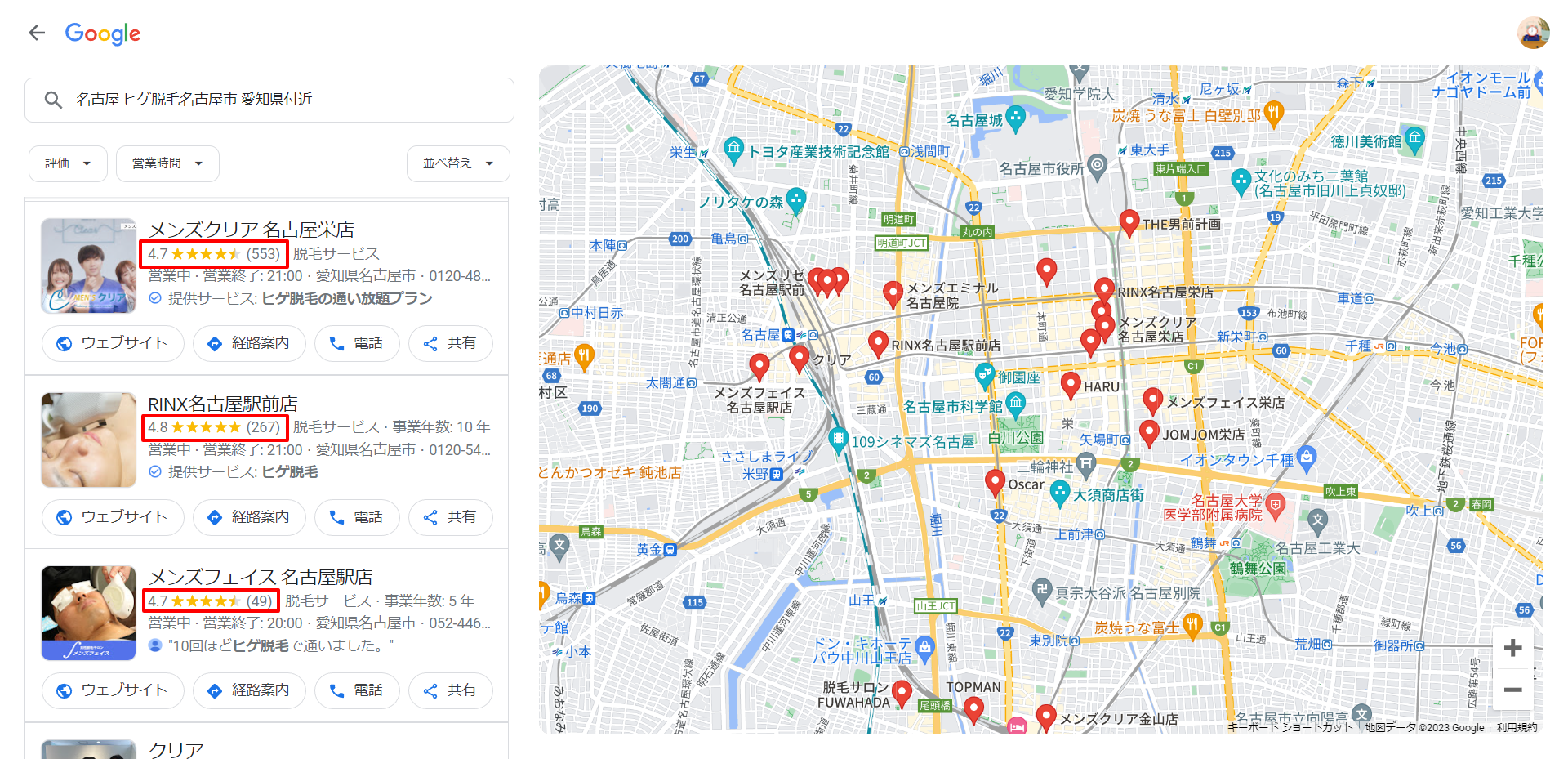1568x759 pixels.
Task: Select the 脱毛サロン FUWAHADA map pin
Action: tap(902, 693)
